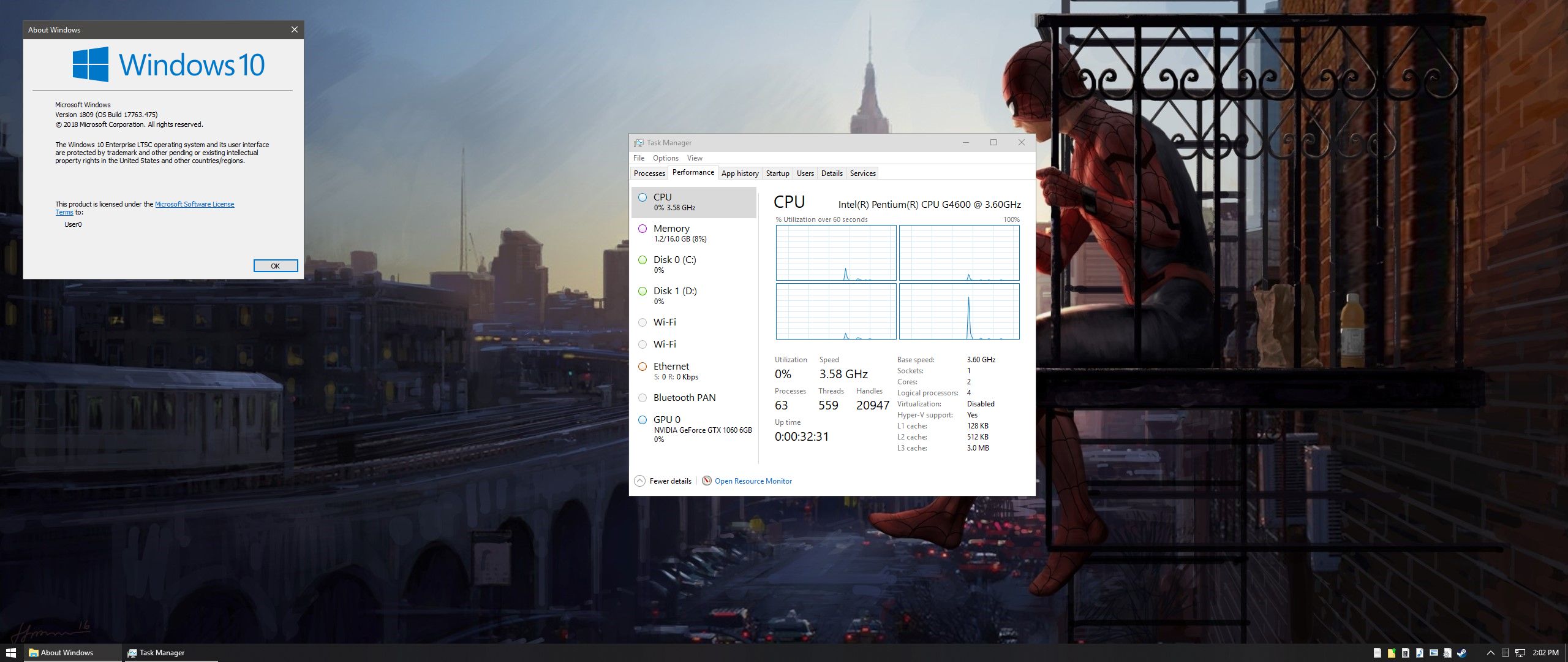Screen dimensions: 1568x662
Task: Open Disk 0 (C:) performance view
Action: 693,265
